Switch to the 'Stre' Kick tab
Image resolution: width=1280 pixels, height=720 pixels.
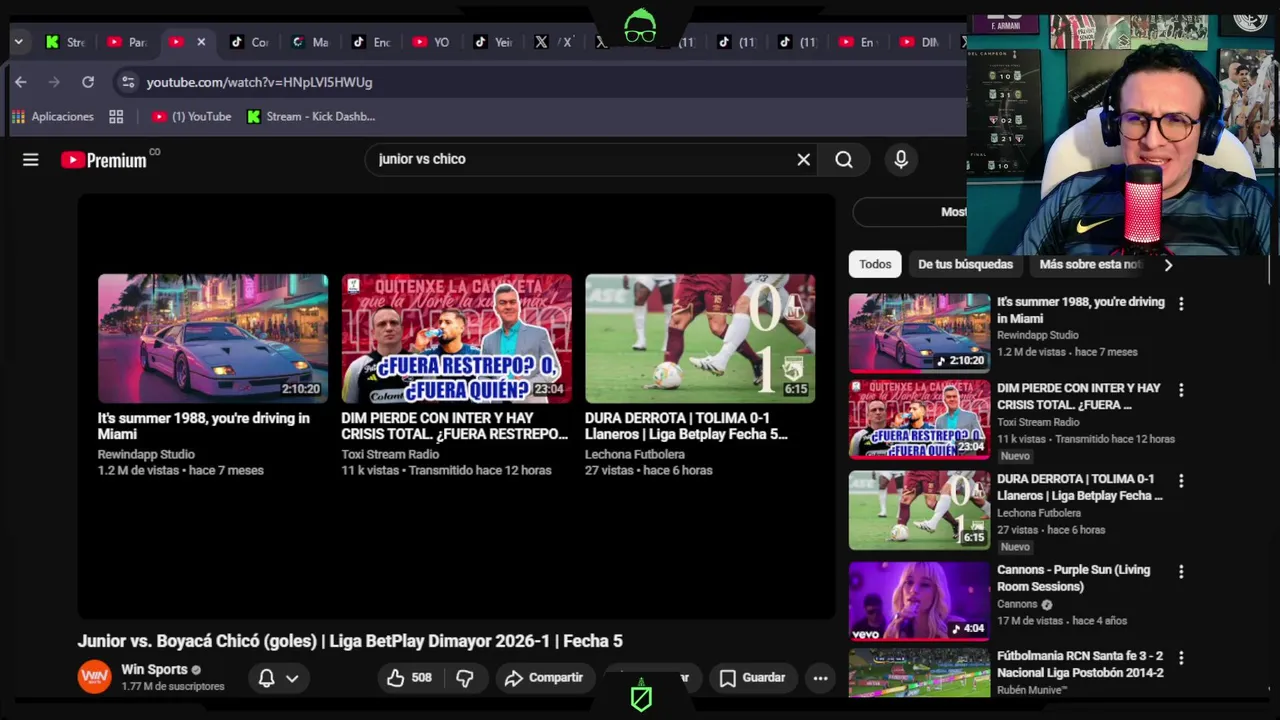pos(66,42)
